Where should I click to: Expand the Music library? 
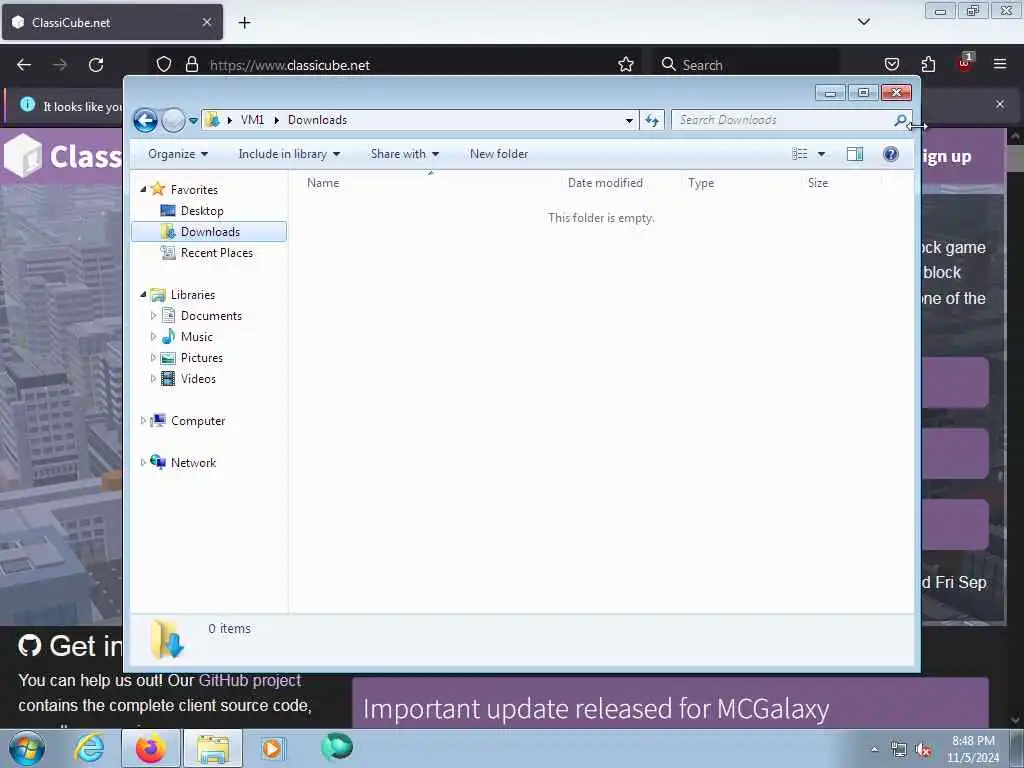153,336
